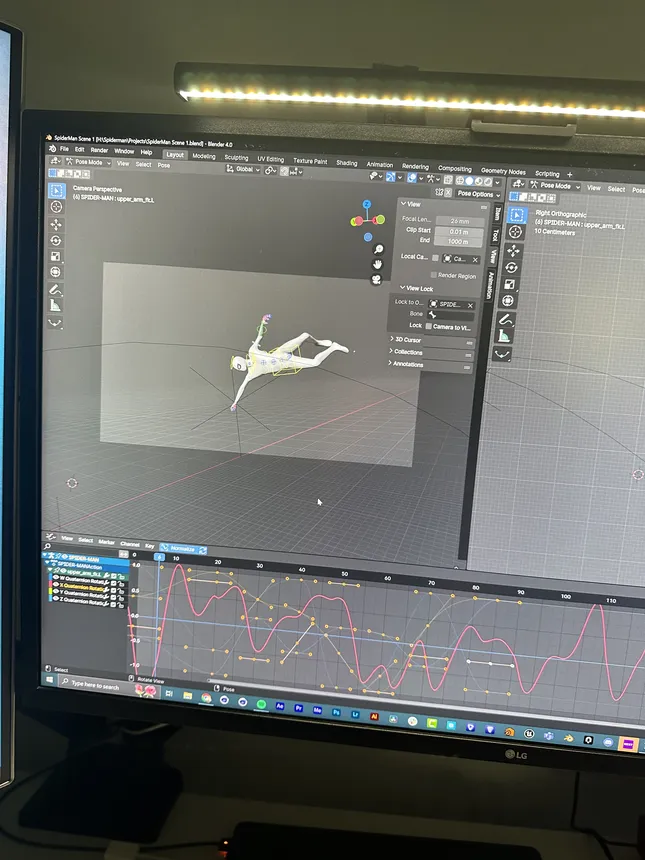The image size is (645, 860).
Task: Enable Lock Camera to View checkbox
Action: tap(429, 326)
